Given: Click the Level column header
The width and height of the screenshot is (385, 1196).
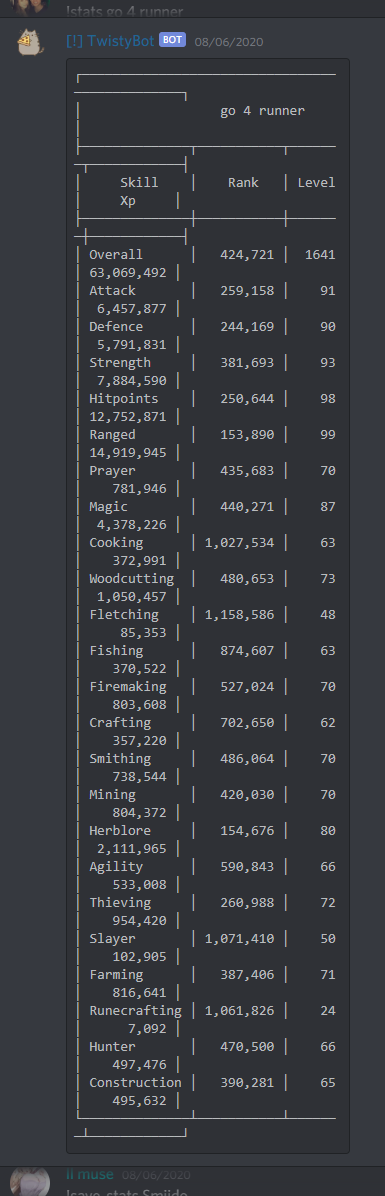Looking at the screenshot, I should [x=316, y=182].
